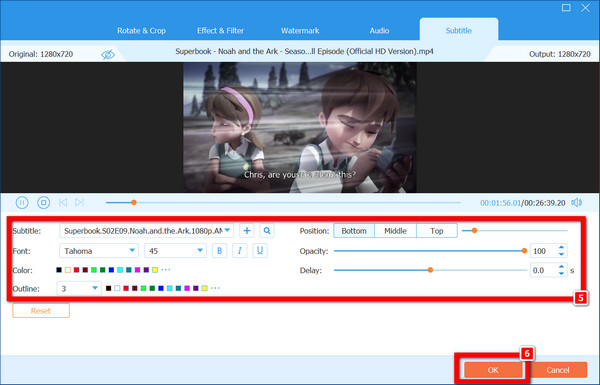This screenshot has width=600, height=385.
Task: Select the Subtitle tab
Action: click(x=458, y=31)
